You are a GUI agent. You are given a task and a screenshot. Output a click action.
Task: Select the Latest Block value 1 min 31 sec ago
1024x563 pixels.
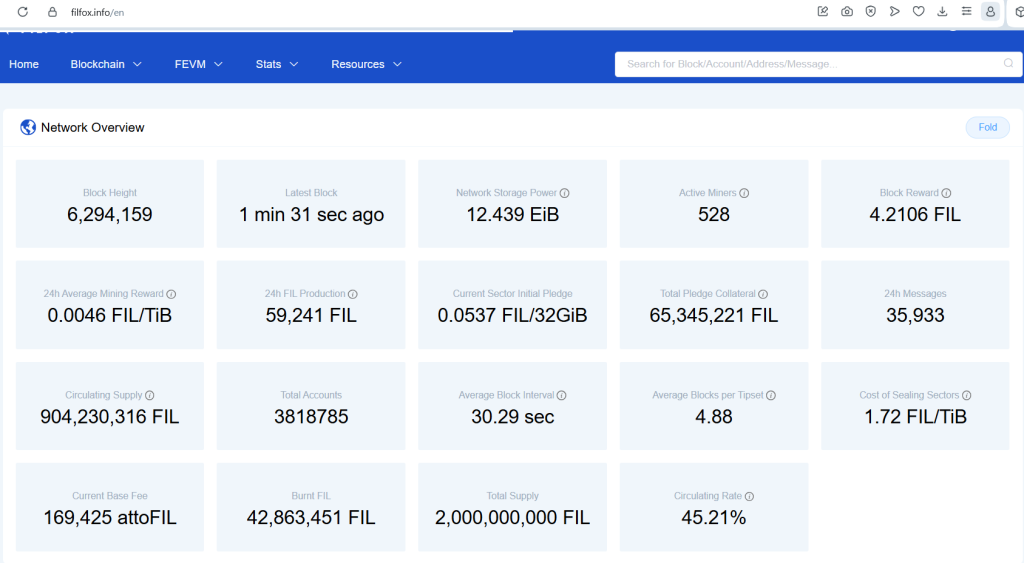tap(311, 214)
